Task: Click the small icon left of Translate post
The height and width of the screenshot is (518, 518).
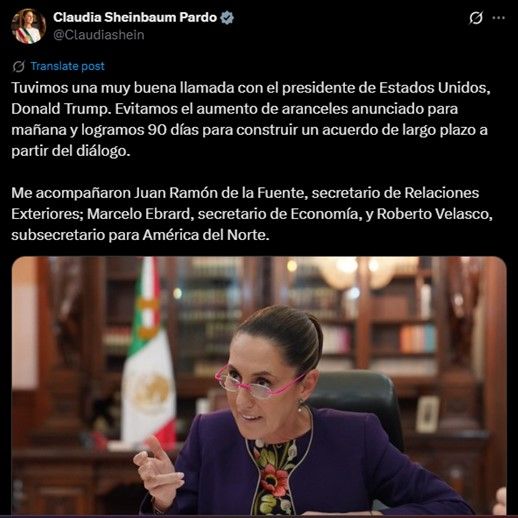Action: pos(18,66)
